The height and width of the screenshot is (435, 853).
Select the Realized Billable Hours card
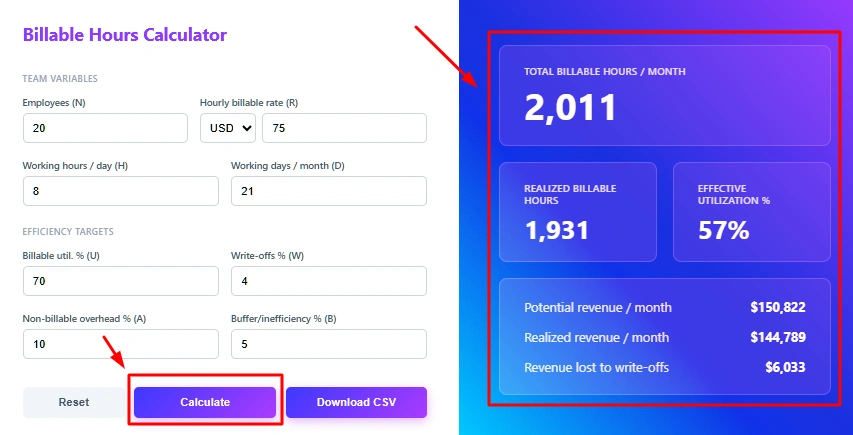(x=577, y=211)
